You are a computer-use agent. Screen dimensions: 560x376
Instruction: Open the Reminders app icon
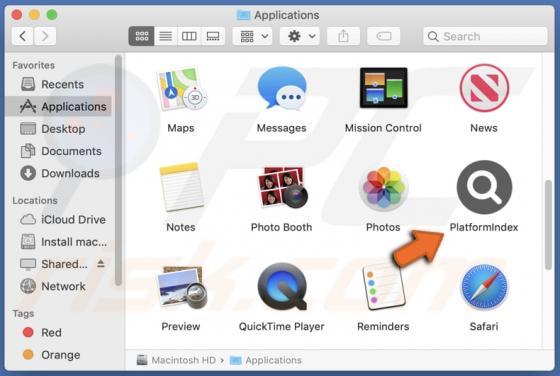383,287
